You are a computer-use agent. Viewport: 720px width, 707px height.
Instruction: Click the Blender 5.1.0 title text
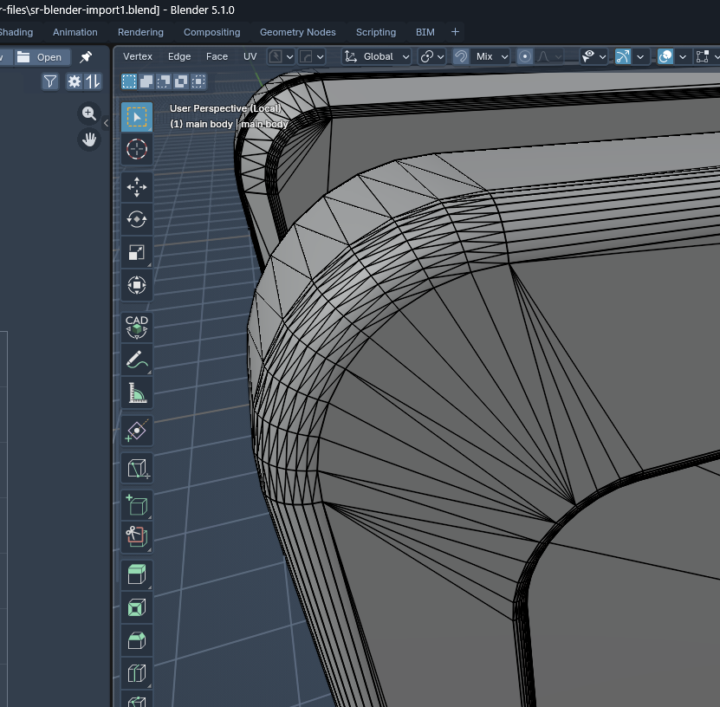point(202,10)
